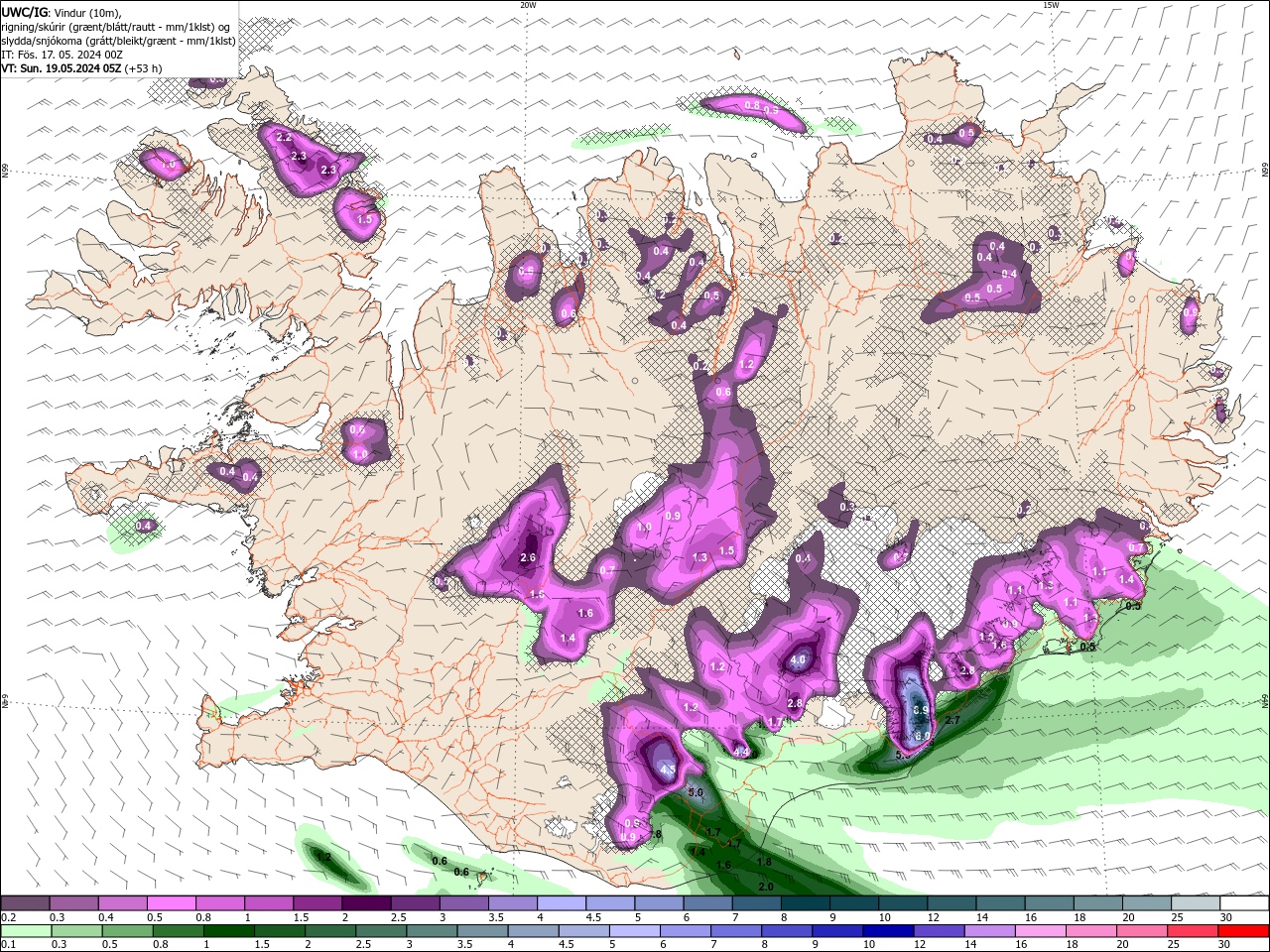Click the 30 label in the snow legend row
1270x952 pixels.
1225,917
